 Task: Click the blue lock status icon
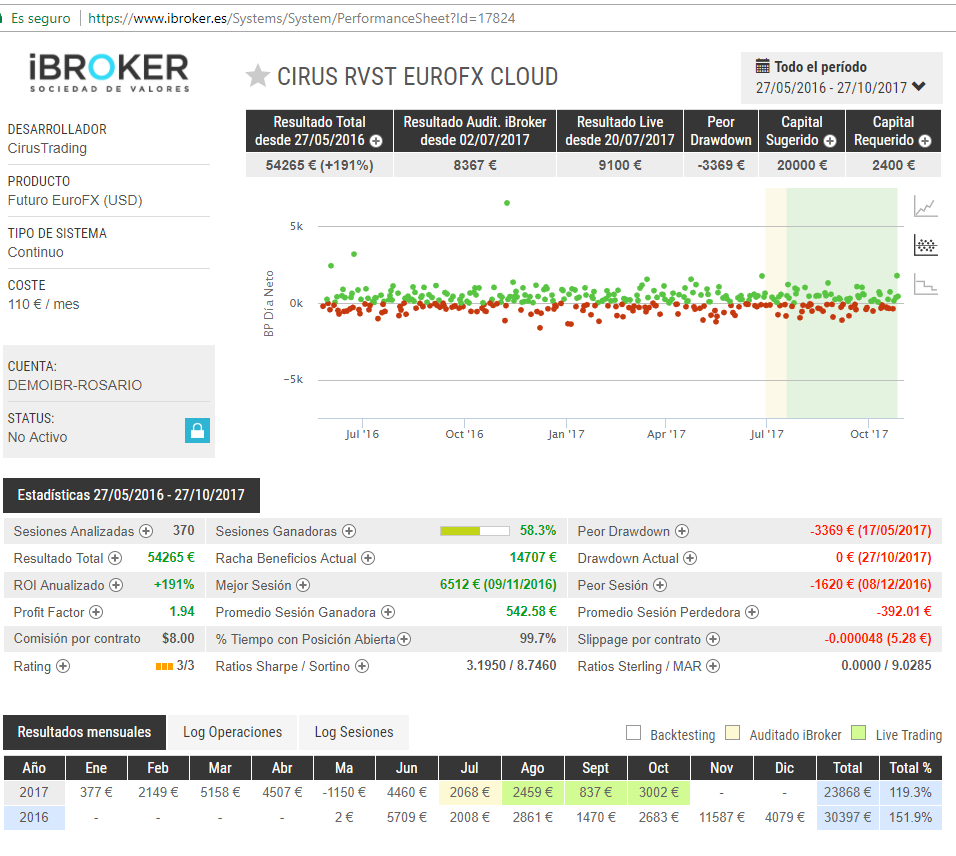pos(198,430)
